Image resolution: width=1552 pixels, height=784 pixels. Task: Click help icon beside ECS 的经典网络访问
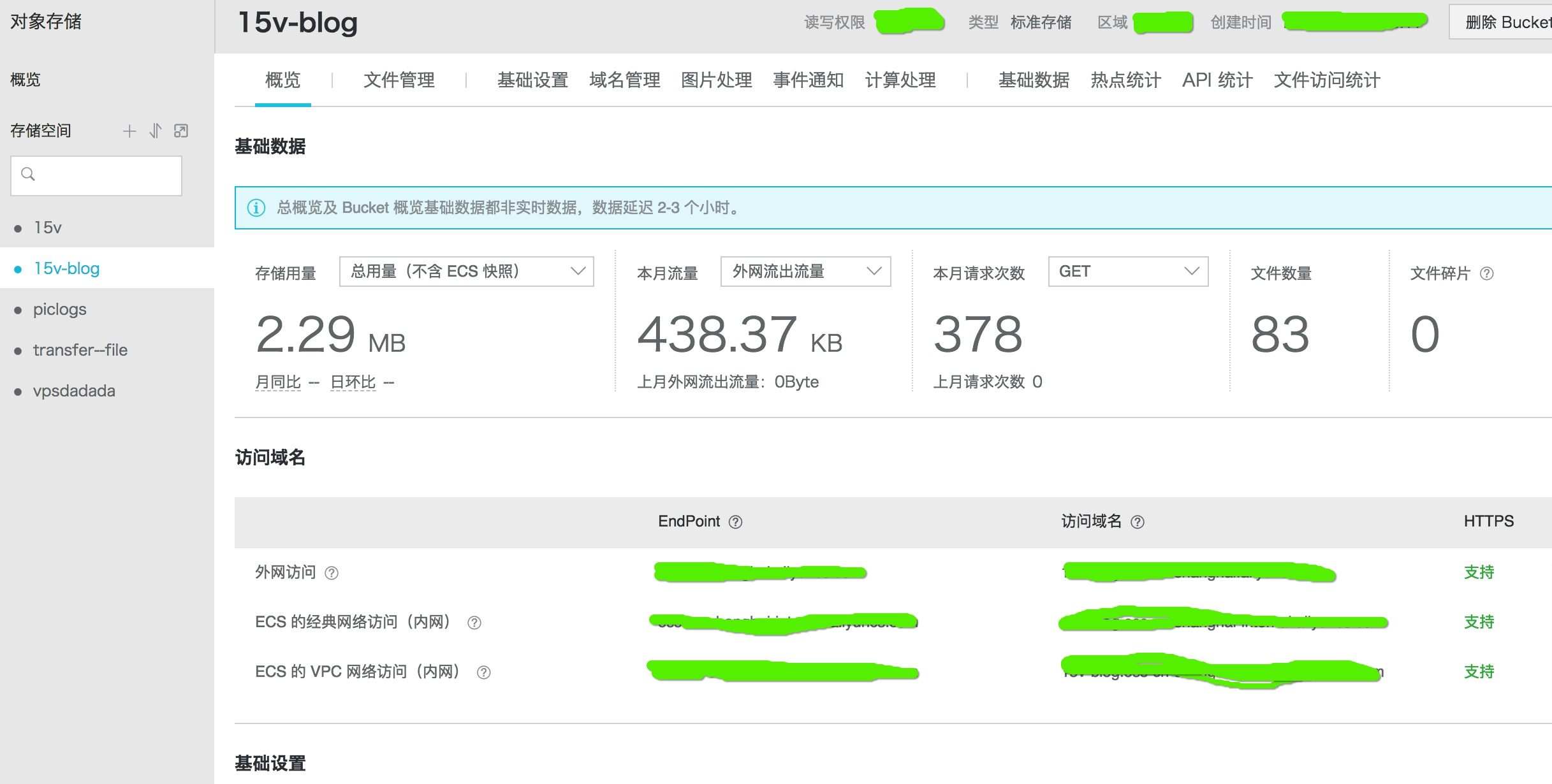pos(474,623)
